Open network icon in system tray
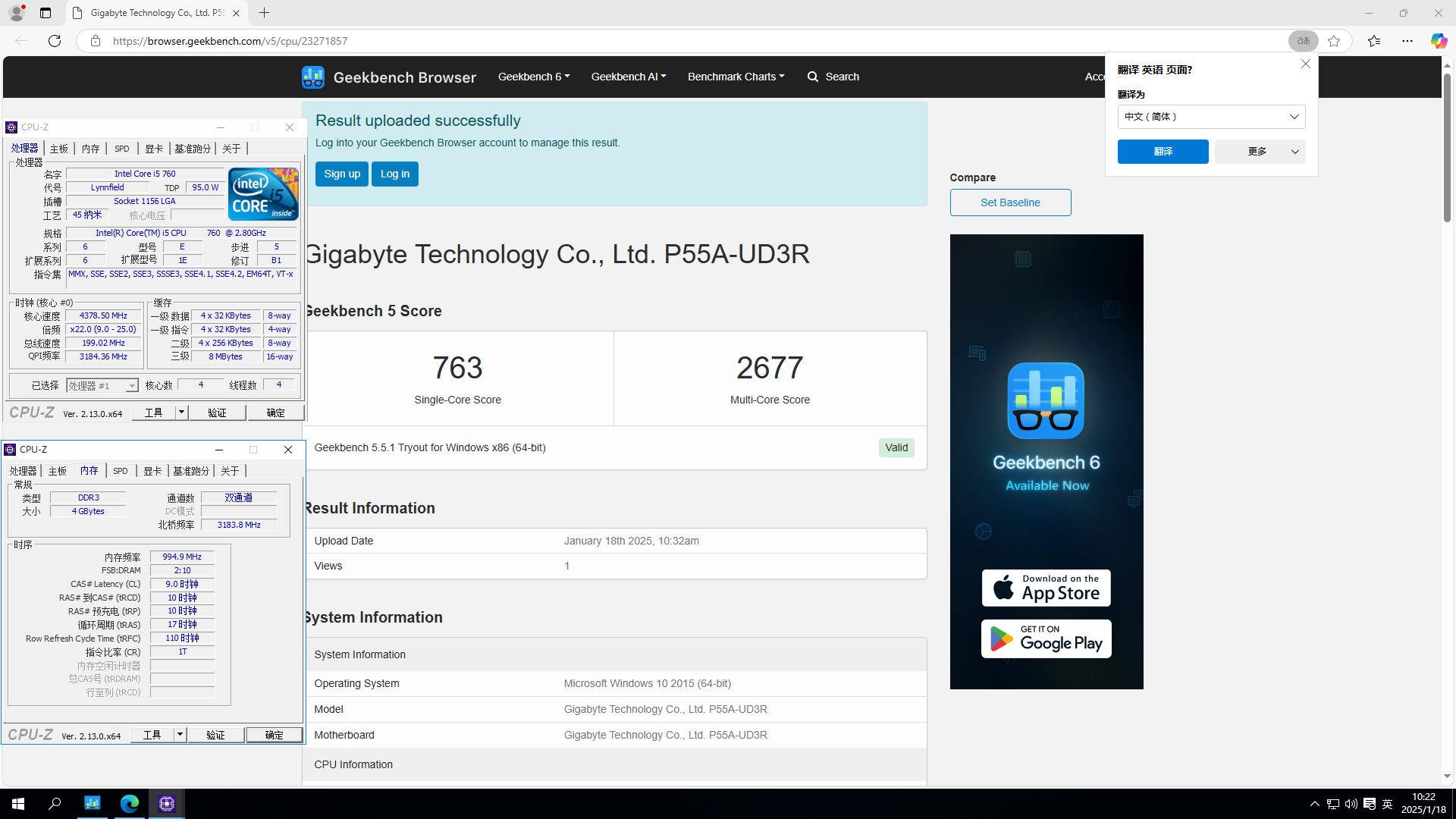 click(x=1333, y=804)
